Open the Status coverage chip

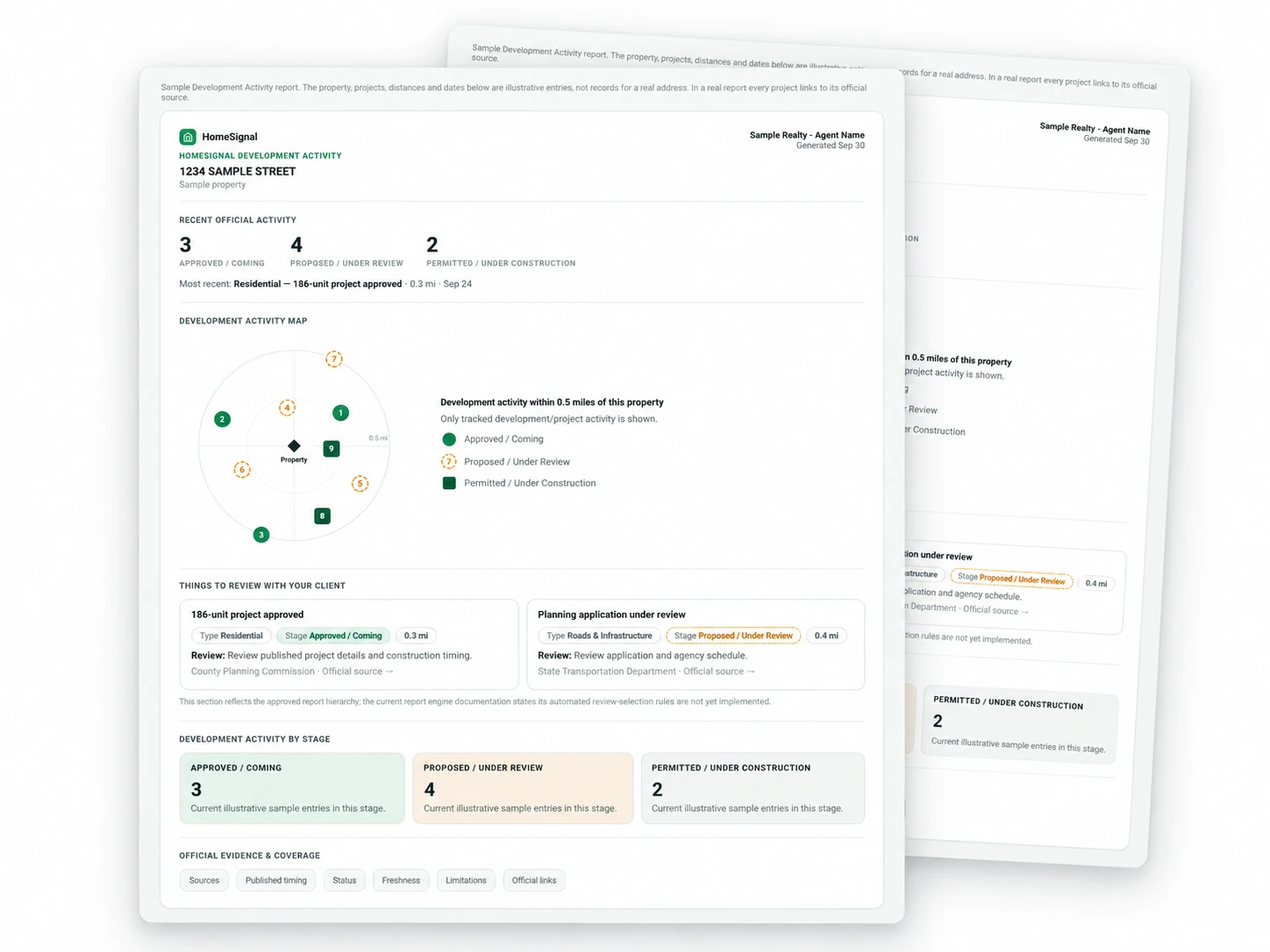click(x=345, y=880)
